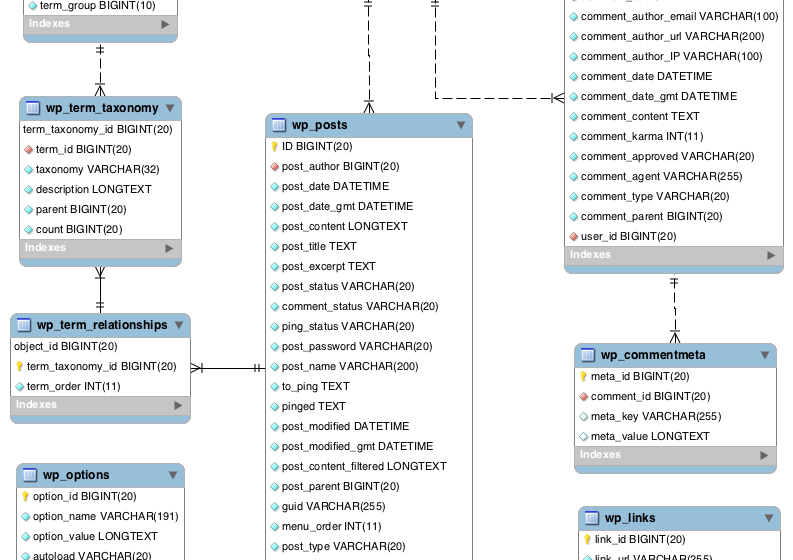793x560 pixels.
Task: Expand Indexes in wp_term_relationships table
Action: pos(178,405)
